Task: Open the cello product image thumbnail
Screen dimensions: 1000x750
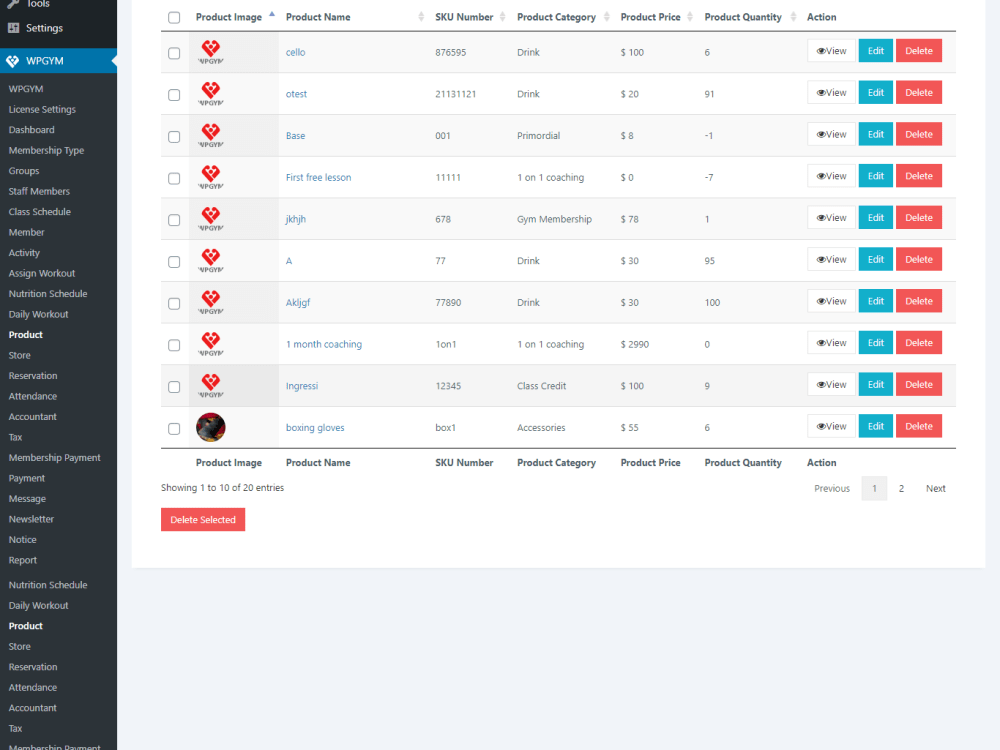Action: pos(211,52)
